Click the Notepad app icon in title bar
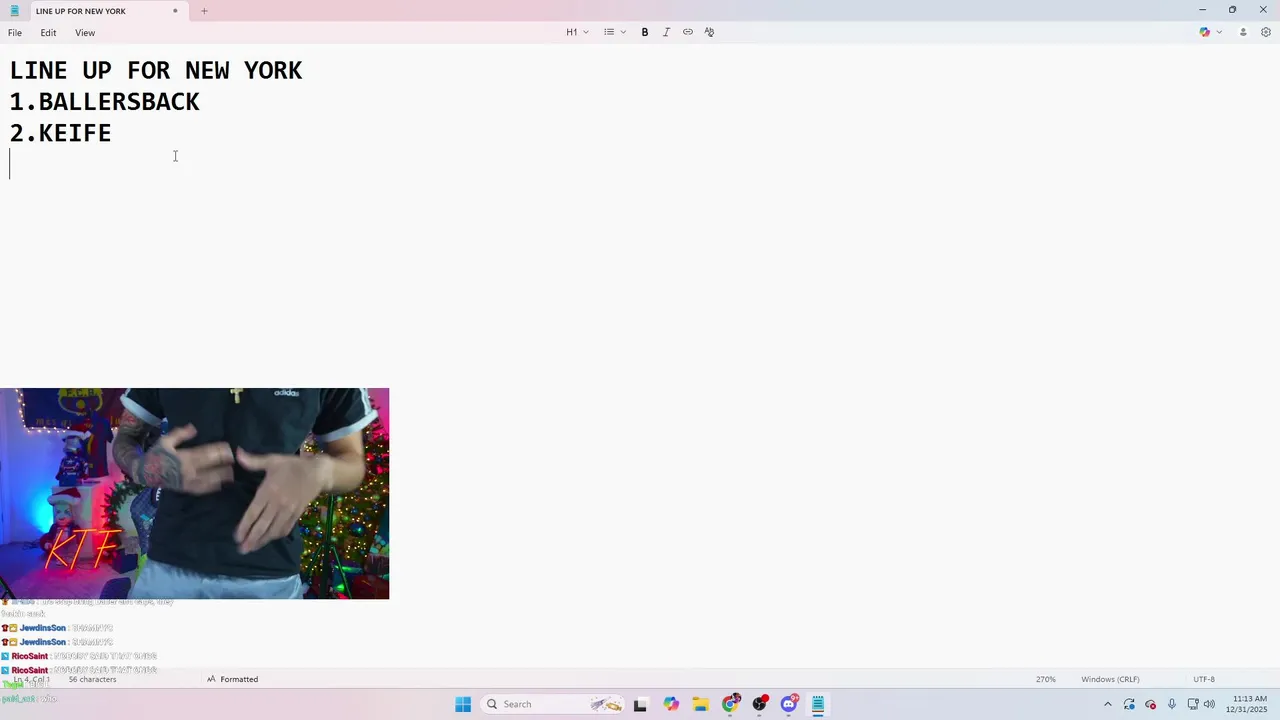This screenshot has width=1280, height=720. coord(15,11)
